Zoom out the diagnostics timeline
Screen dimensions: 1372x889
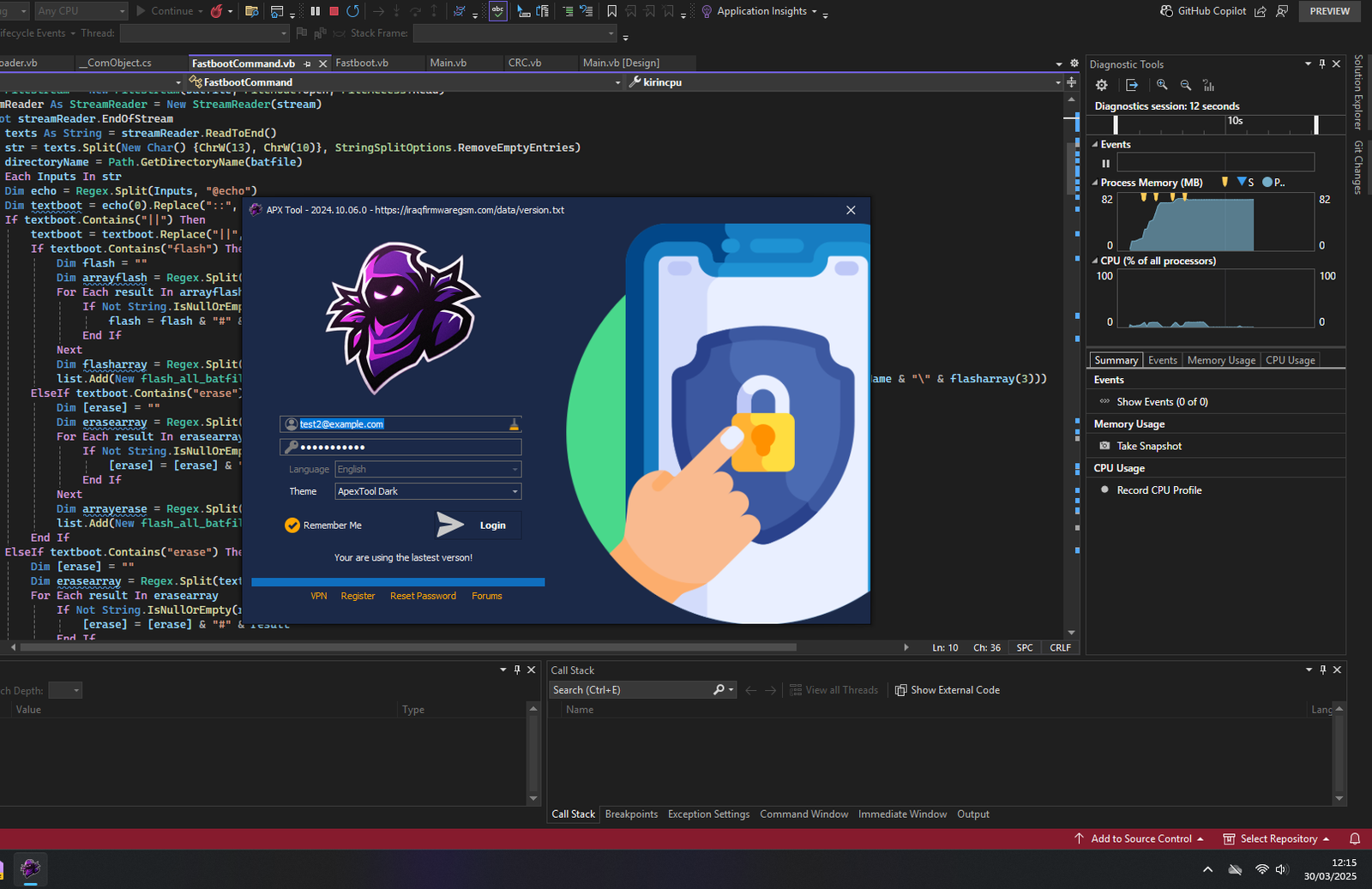pyautogui.click(x=1186, y=85)
